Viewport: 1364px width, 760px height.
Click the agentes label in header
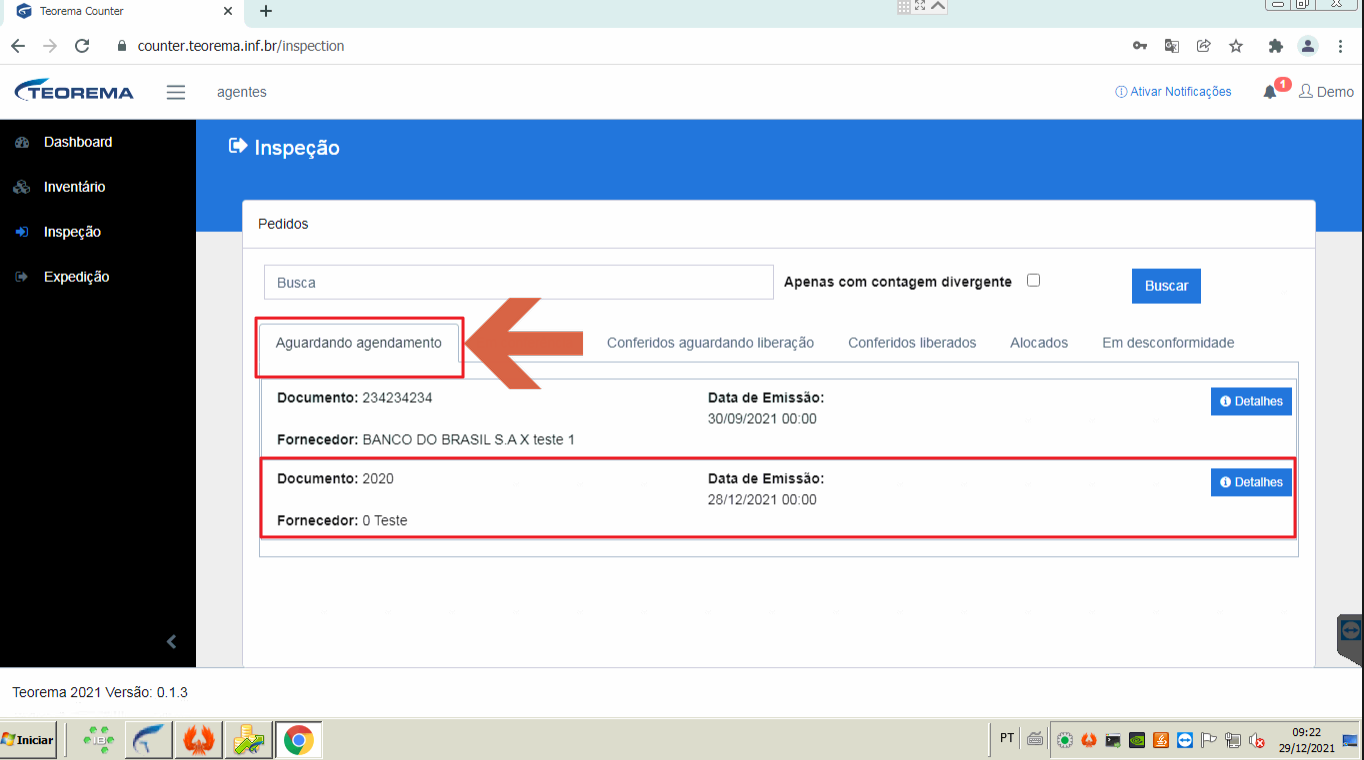click(x=242, y=92)
